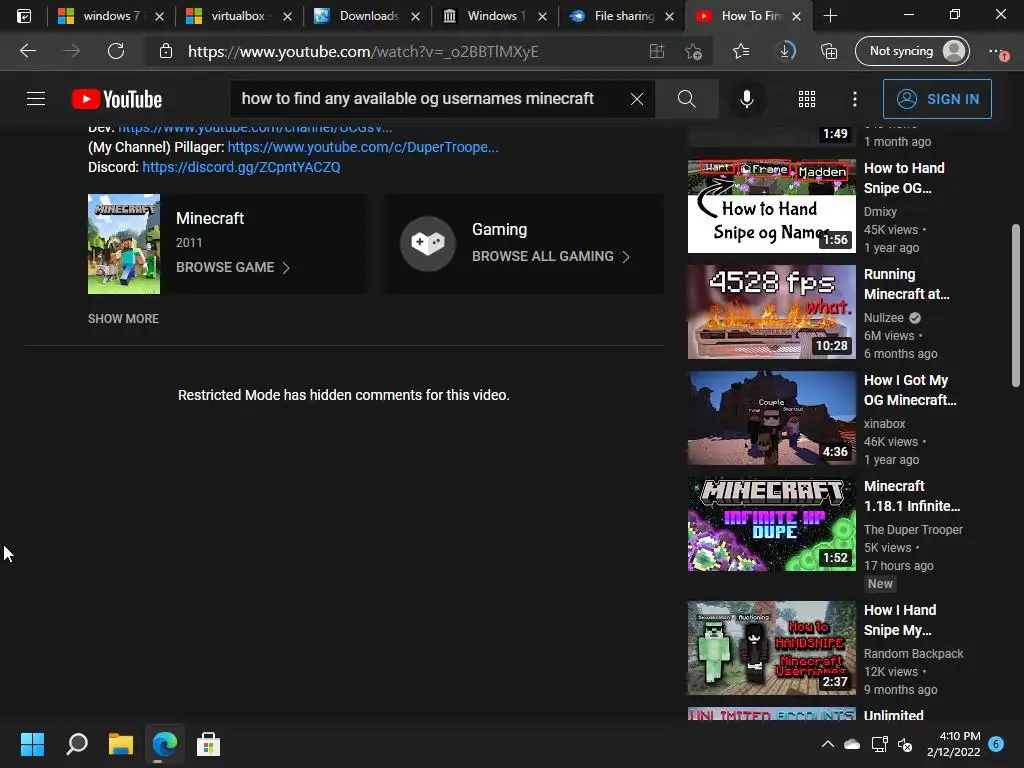The width and height of the screenshot is (1024, 768).
Task: Open the clock and date flyout
Action: coord(953,744)
